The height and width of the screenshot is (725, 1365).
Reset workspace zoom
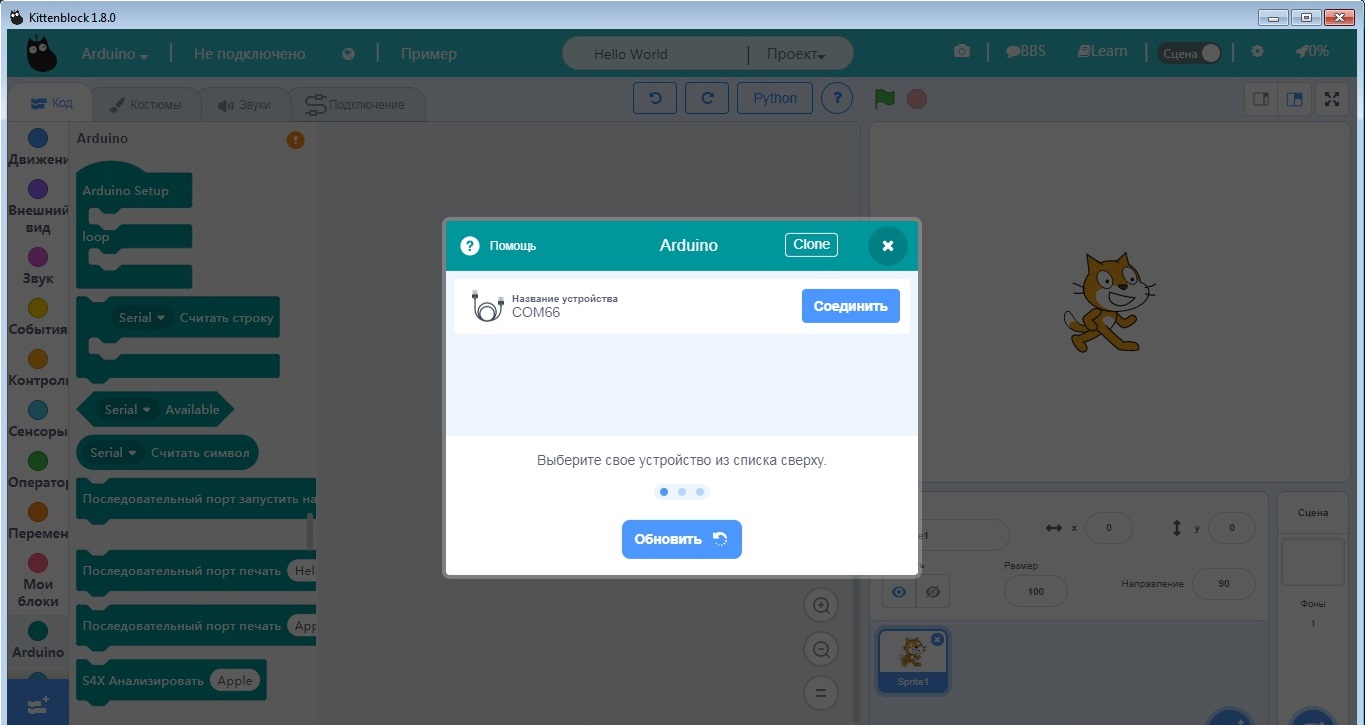[821, 692]
